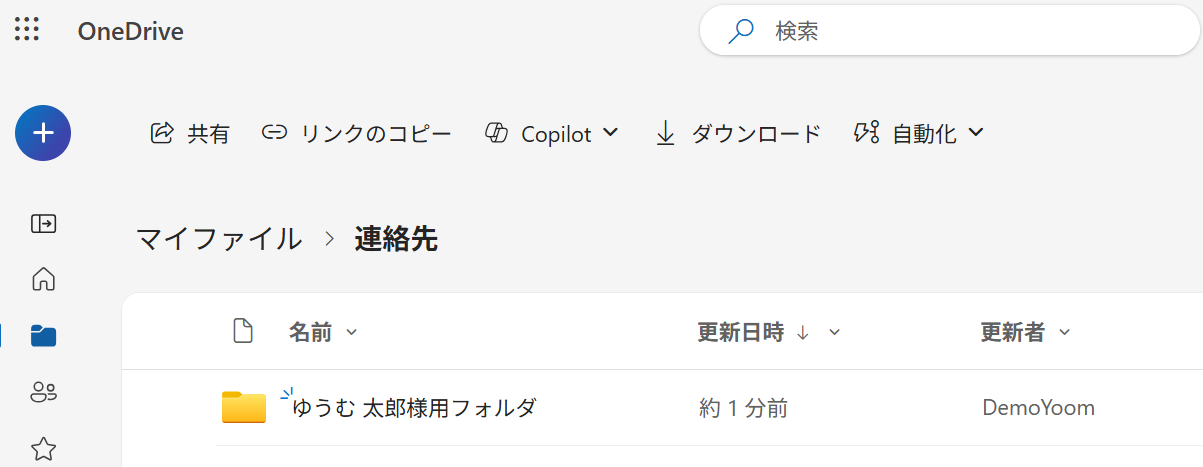The height and width of the screenshot is (467, 1203).
Task: Open the app launcher grid icon
Action: pos(27,30)
